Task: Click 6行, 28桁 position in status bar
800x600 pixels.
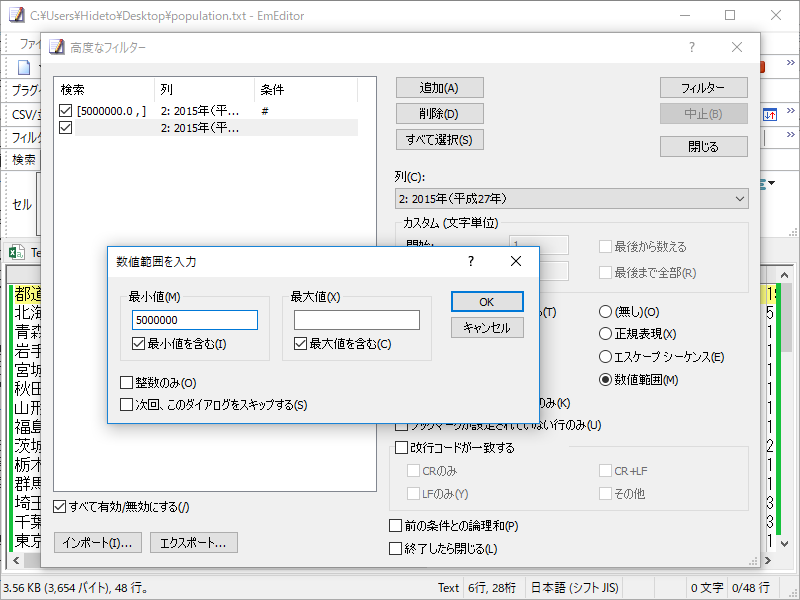Action: pyautogui.click(x=492, y=588)
